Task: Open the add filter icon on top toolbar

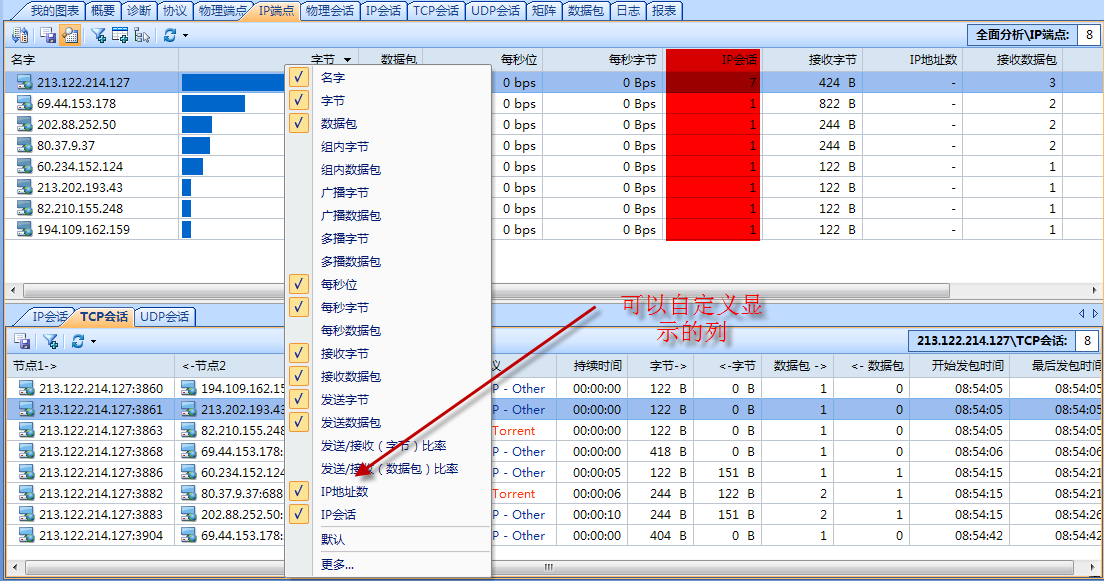Action: 98,35
